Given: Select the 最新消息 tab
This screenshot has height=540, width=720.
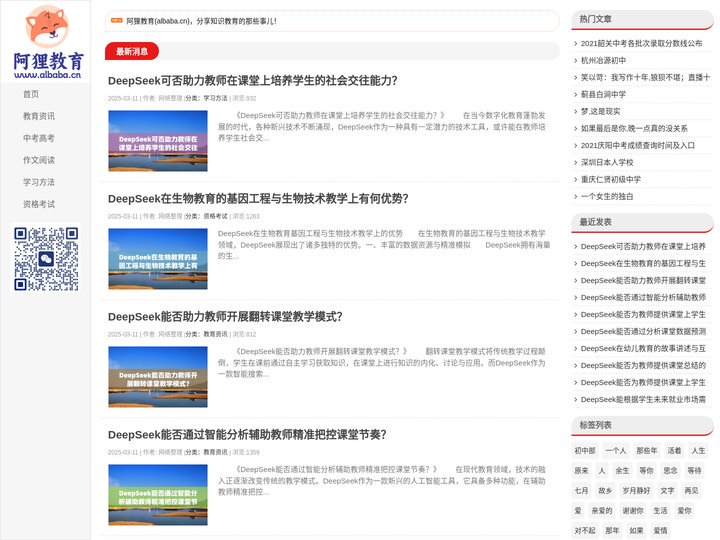Looking at the screenshot, I should [132, 51].
